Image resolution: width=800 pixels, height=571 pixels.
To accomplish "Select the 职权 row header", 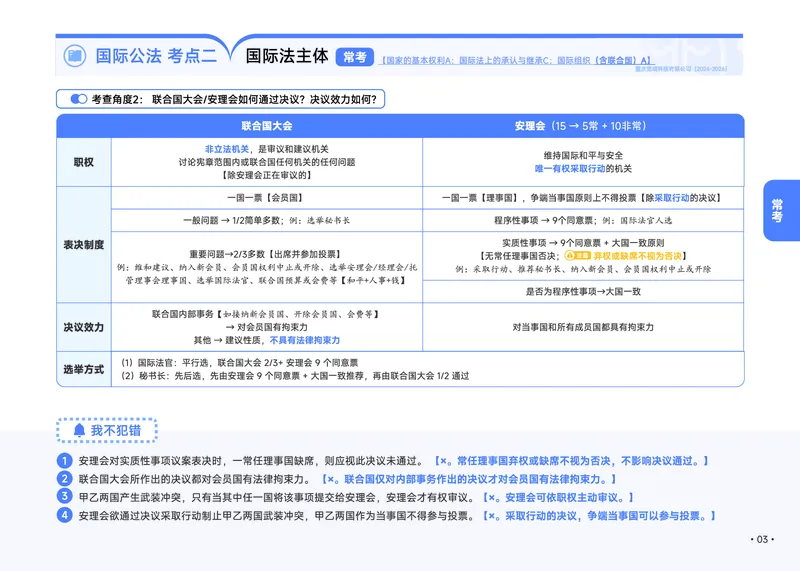I will click(x=84, y=162).
